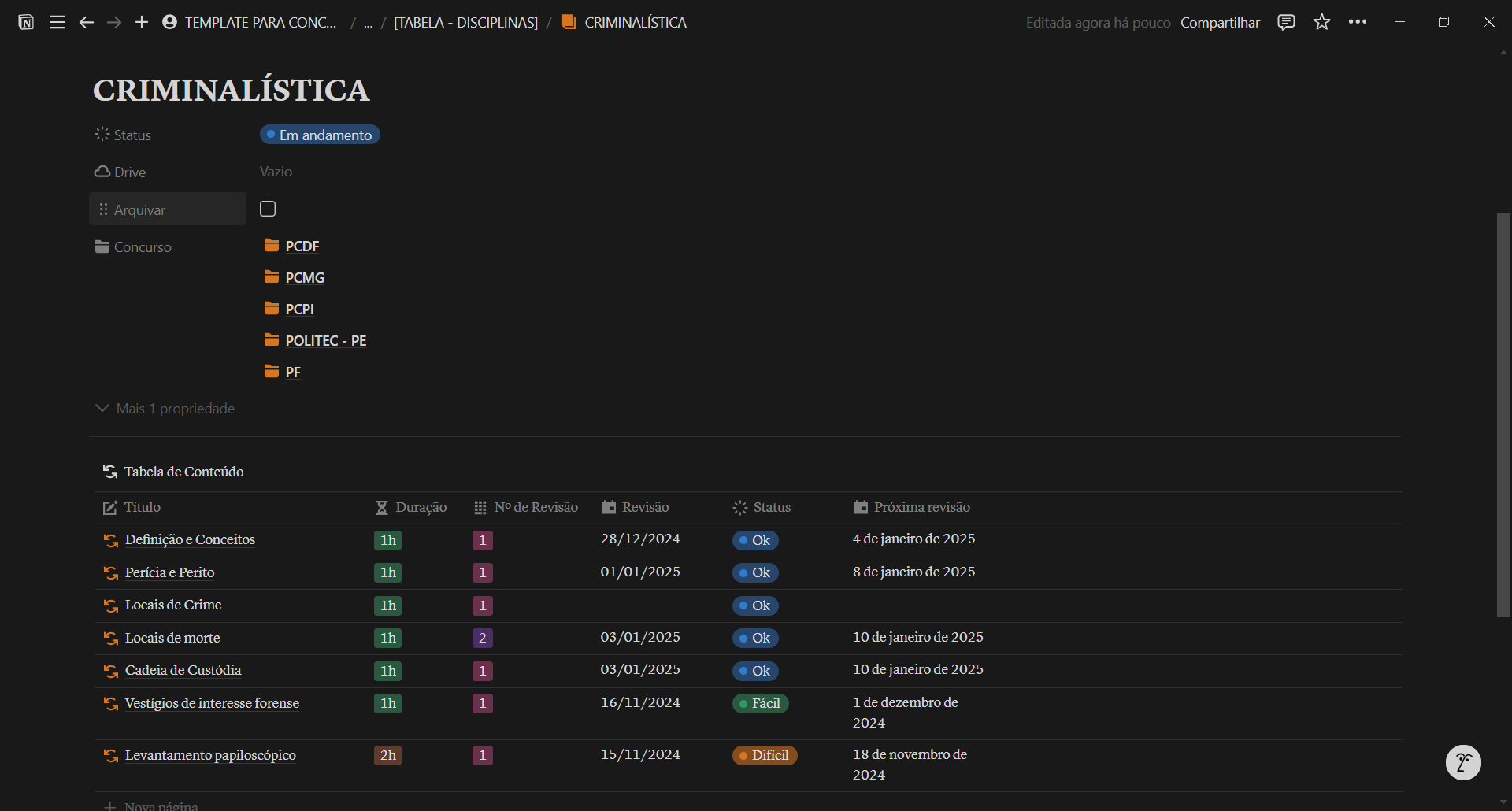Open the POLITEC - PE concurso link
This screenshot has height=811, width=1512.
(x=325, y=340)
